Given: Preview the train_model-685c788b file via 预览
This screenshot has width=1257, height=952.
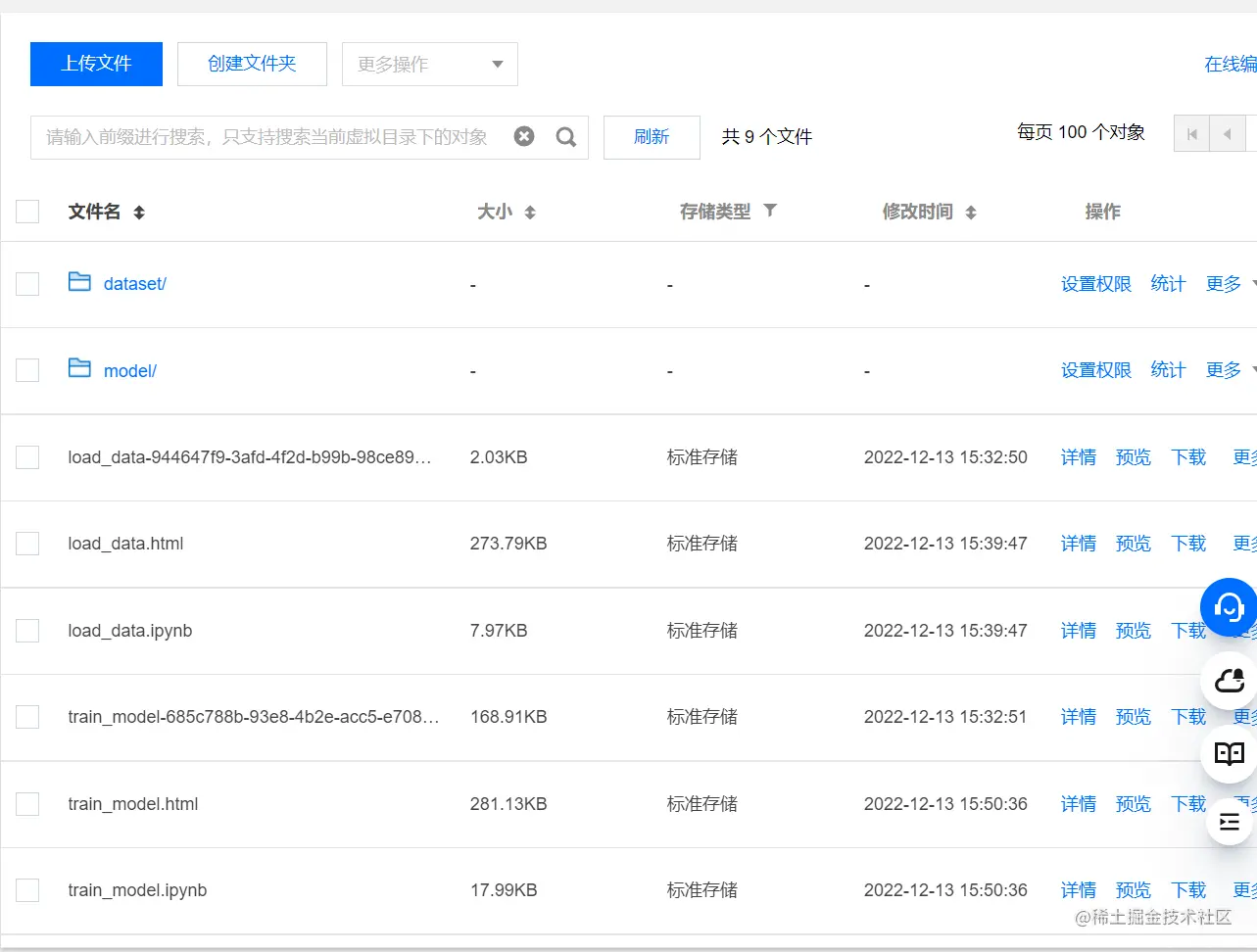Looking at the screenshot, I should tap(1134, 717).
